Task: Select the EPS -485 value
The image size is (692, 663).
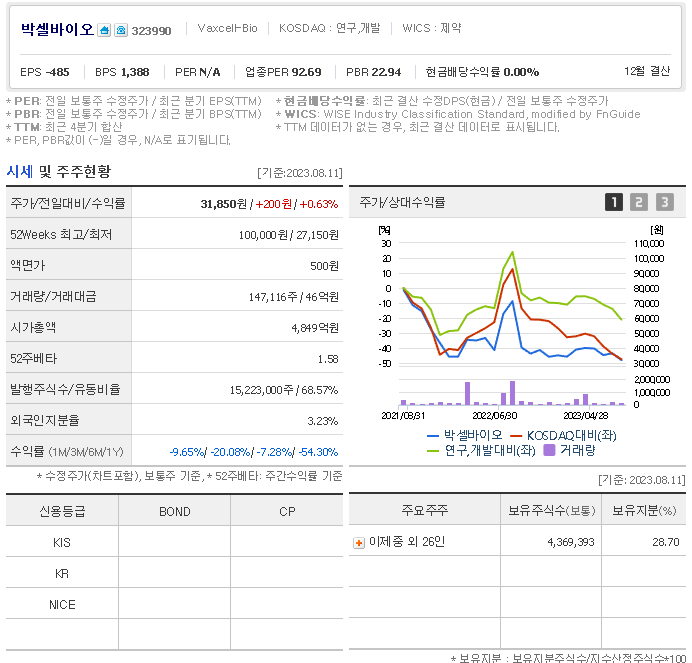Action: [45, 72]
